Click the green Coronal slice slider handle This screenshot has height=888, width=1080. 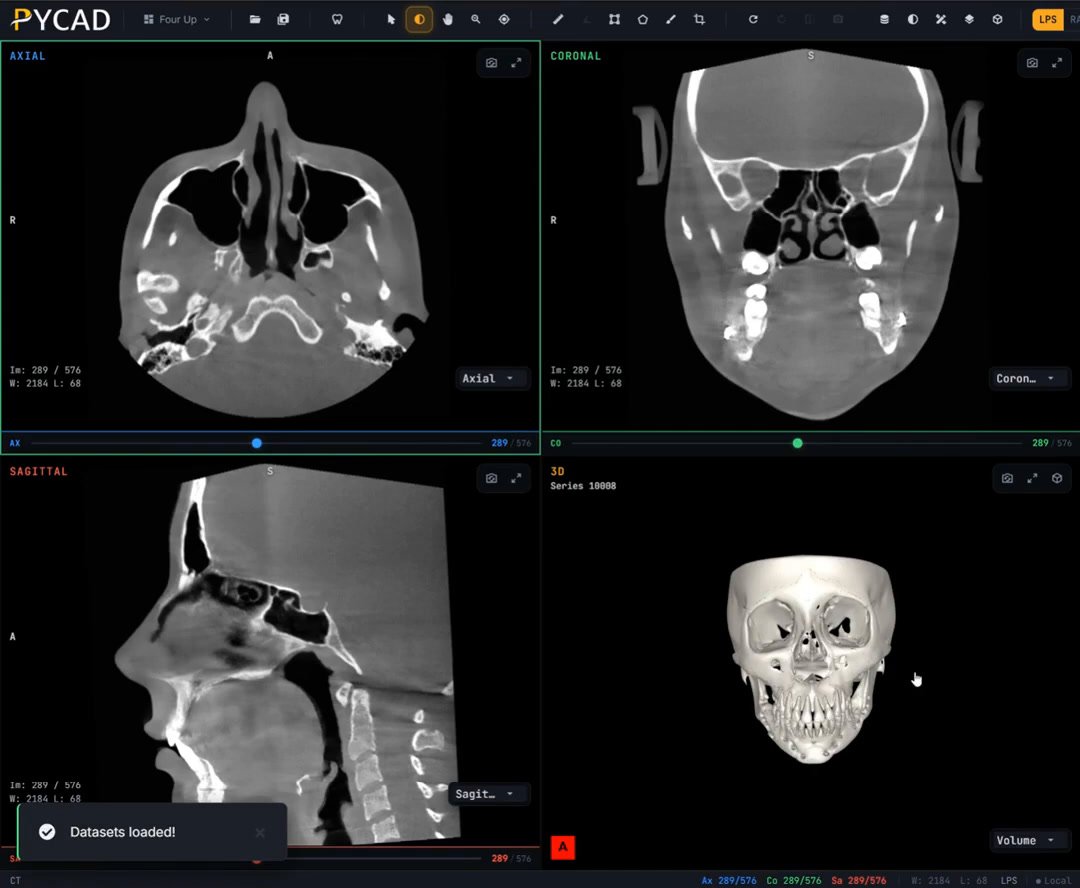[x=798, y=443]
